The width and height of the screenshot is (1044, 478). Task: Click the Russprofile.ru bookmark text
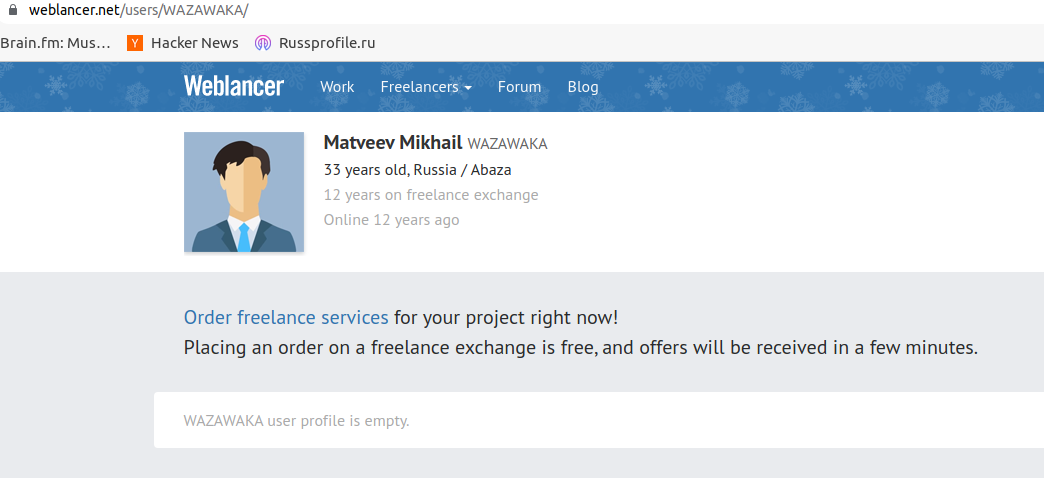327,43
